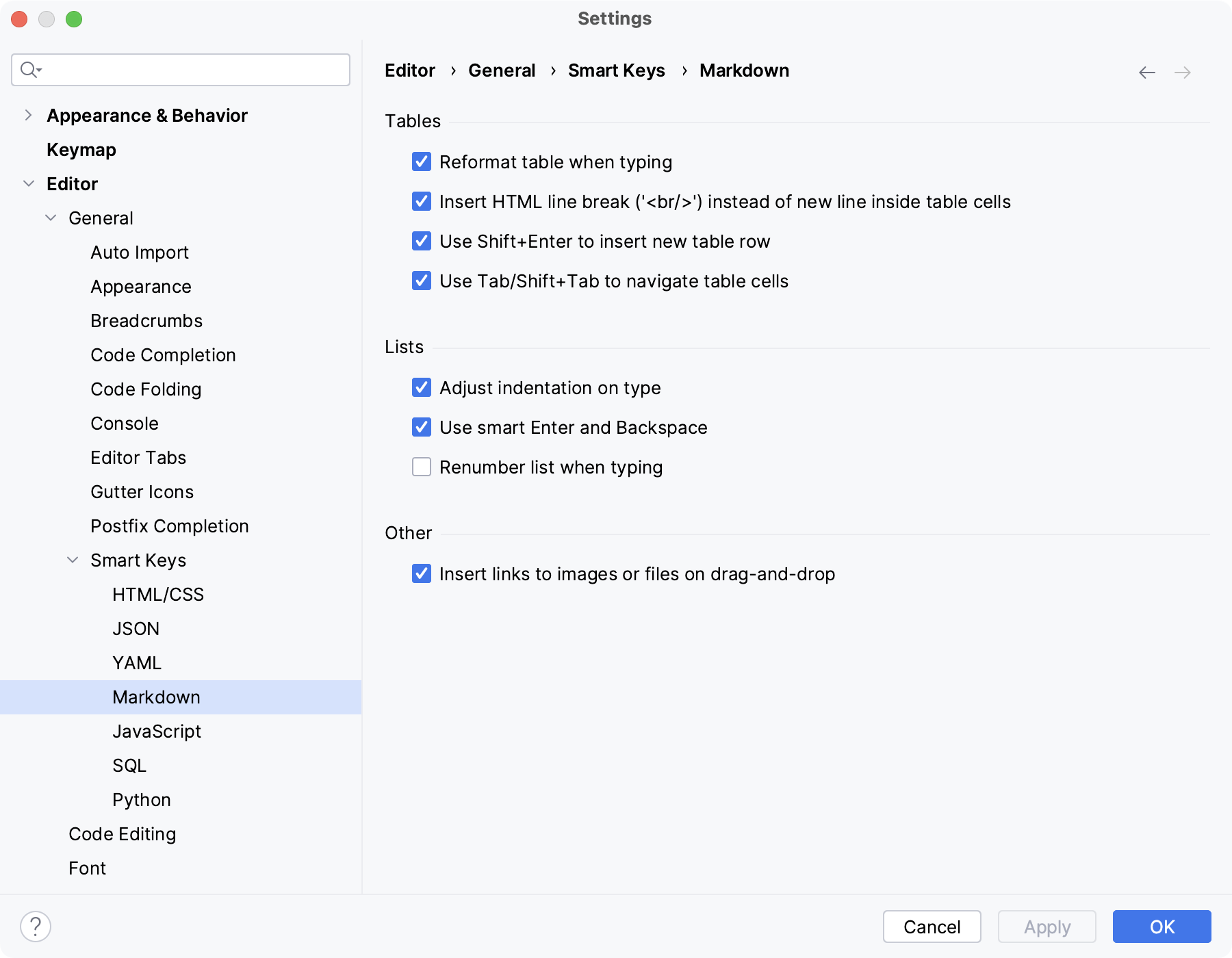Viewport: 1232px width, 958px height.
Task: Disable Insert links to images on drag-and-drop
Action: (x=421, y=574)
